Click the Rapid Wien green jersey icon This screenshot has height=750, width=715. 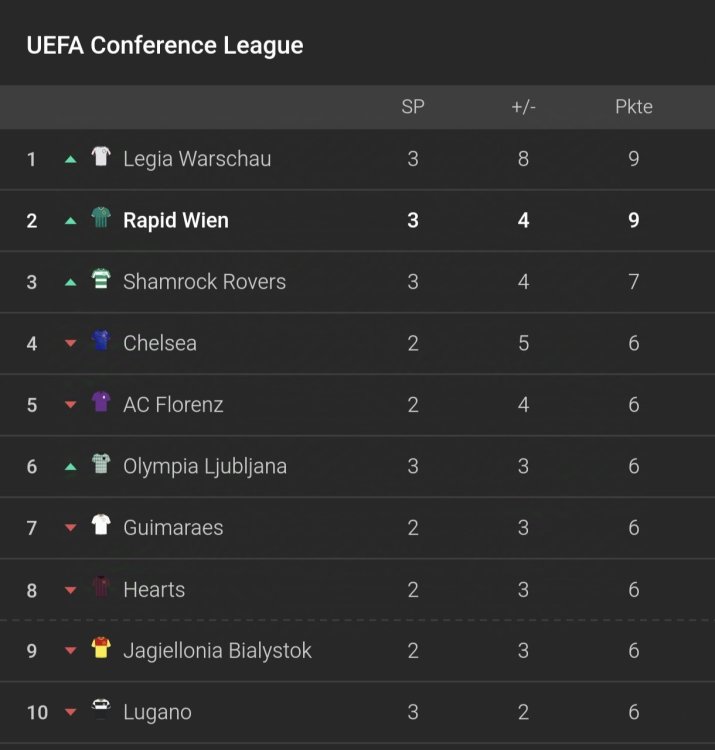[101, 219]
